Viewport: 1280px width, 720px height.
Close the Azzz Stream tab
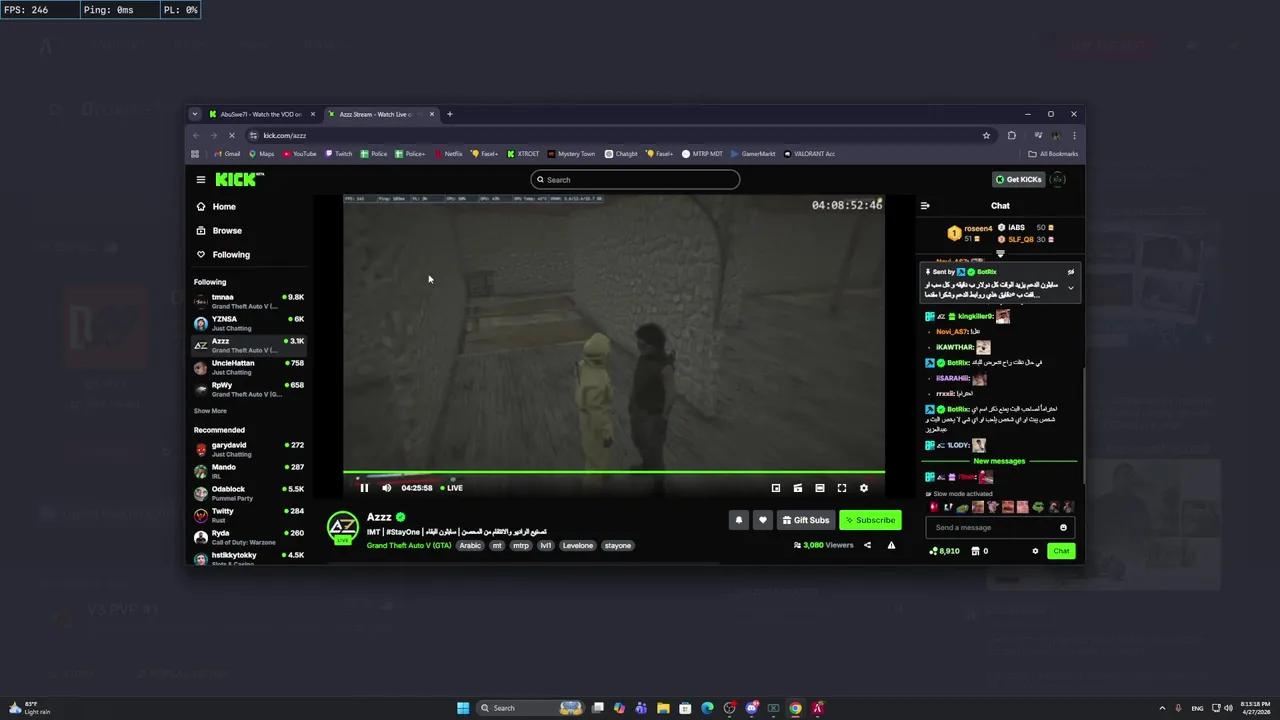(x=432, y=114)
